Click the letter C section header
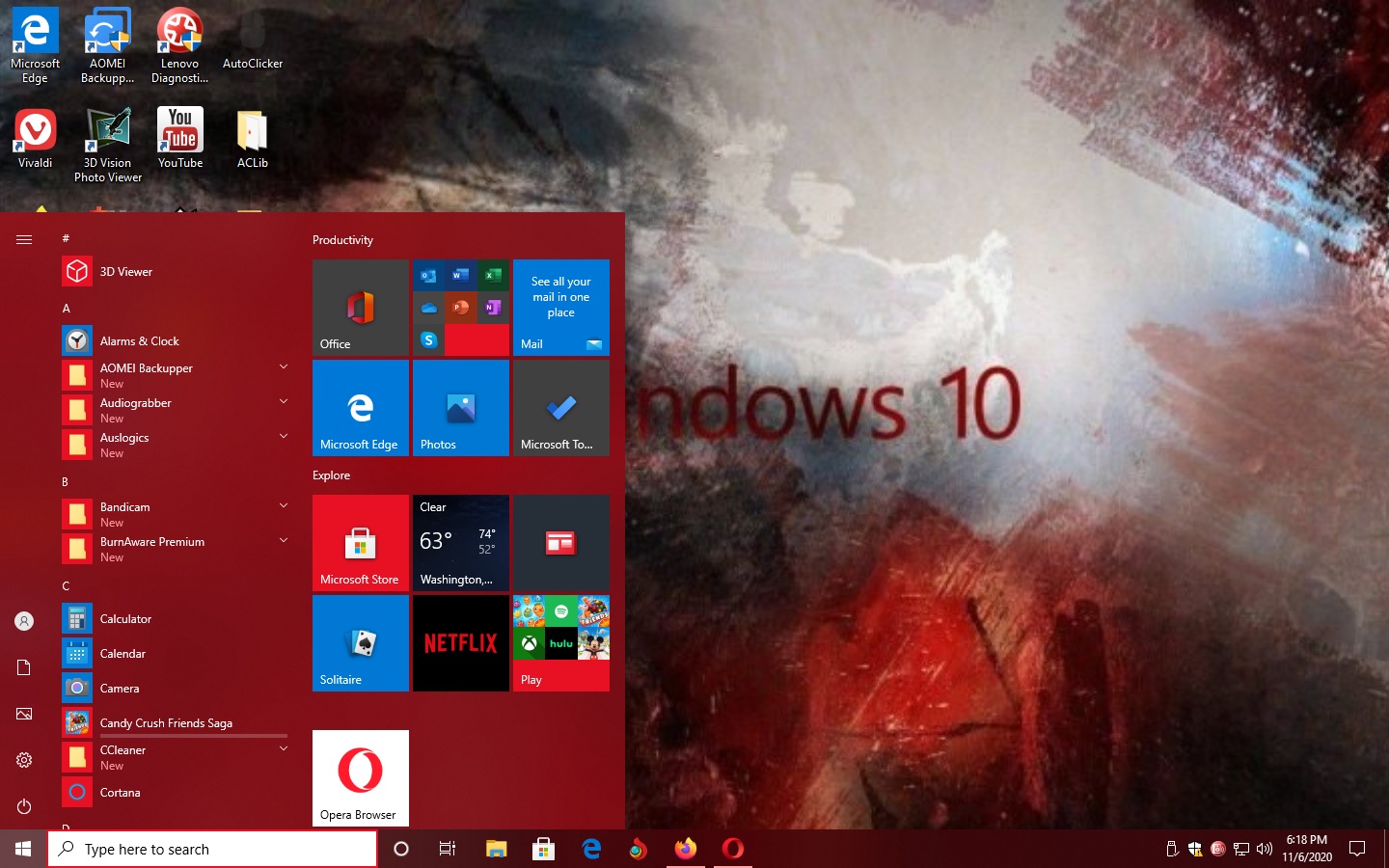Image resolution: width=1389 pixels, height=868 pixels. (66, 586)
